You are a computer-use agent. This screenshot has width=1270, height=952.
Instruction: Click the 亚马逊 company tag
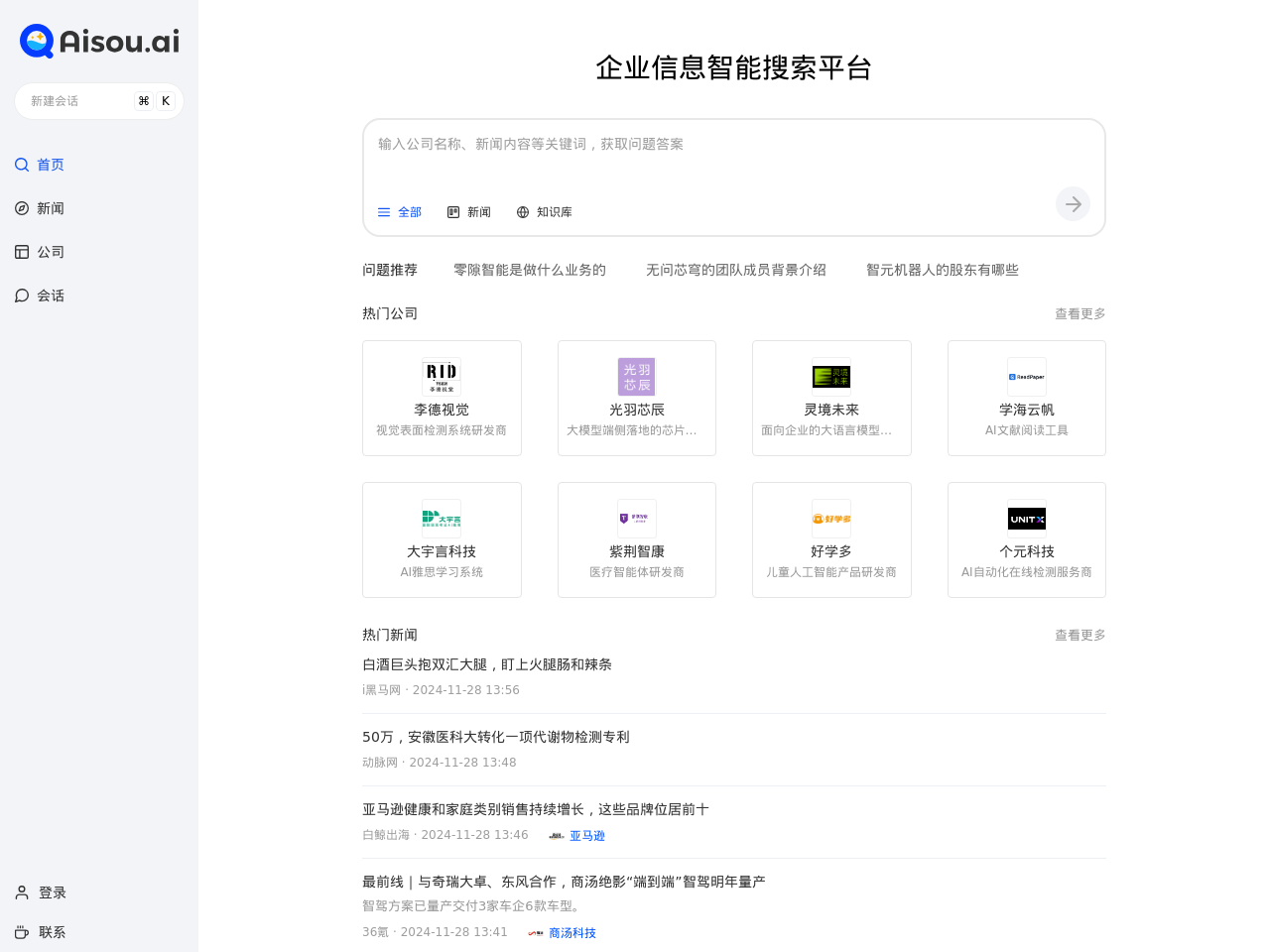(587, 836)
